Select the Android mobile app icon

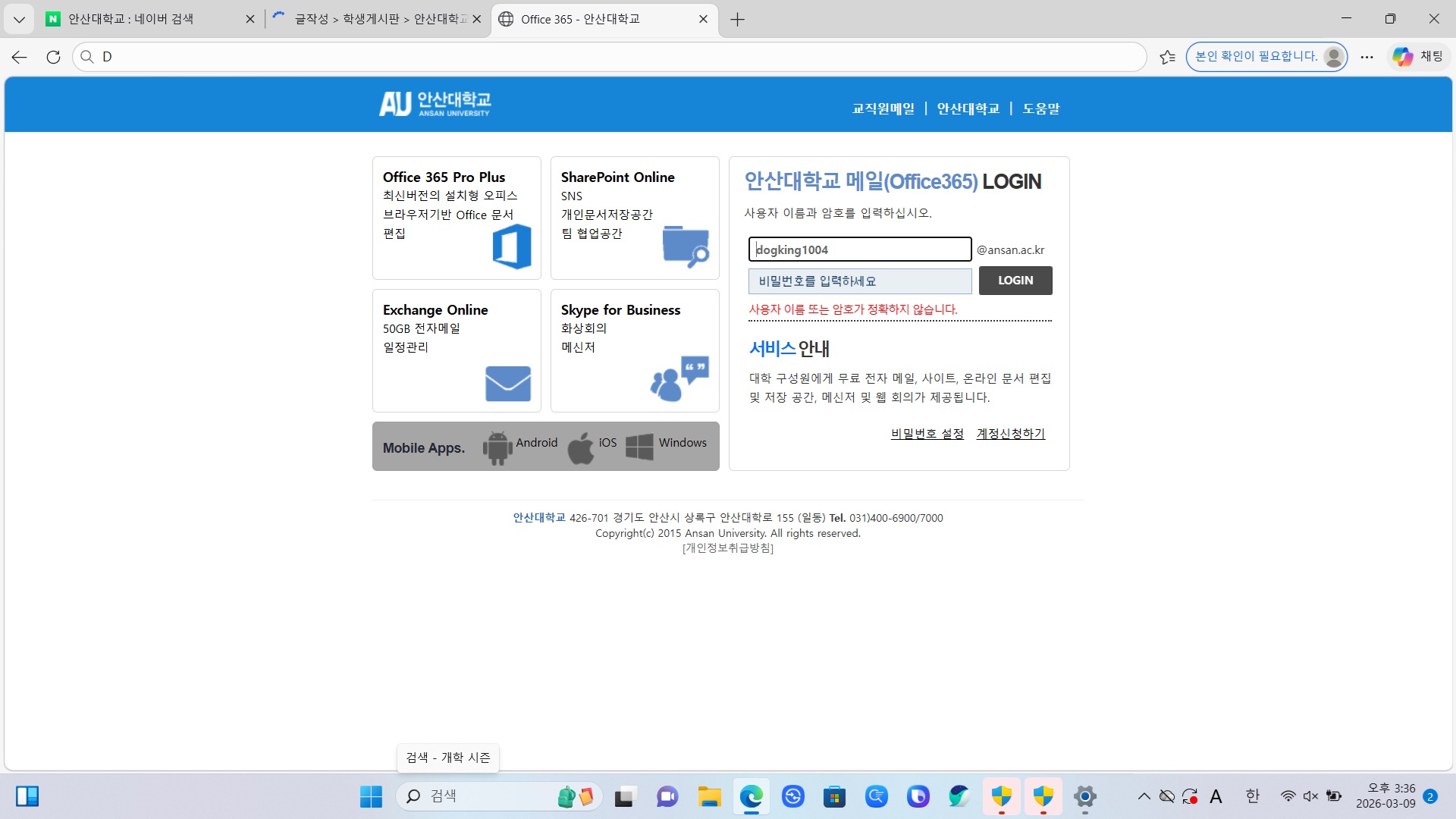(497, 447)
